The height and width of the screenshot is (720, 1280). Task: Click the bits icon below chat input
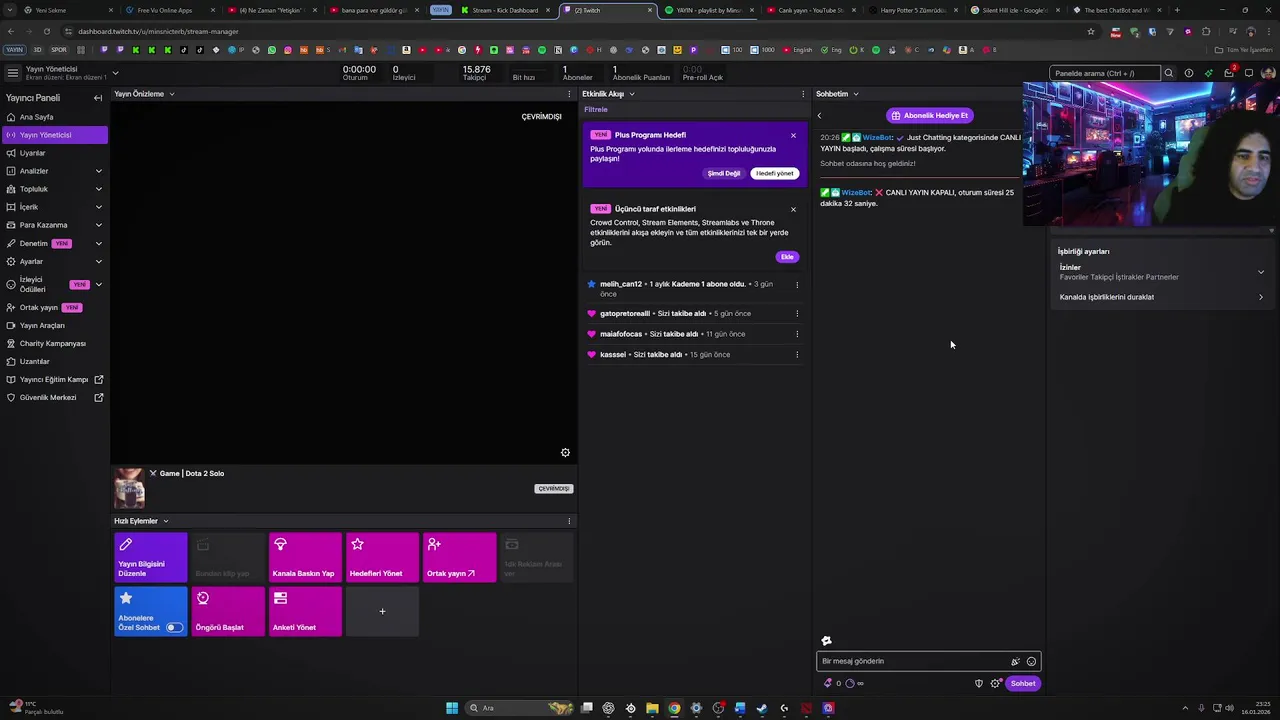828,684
